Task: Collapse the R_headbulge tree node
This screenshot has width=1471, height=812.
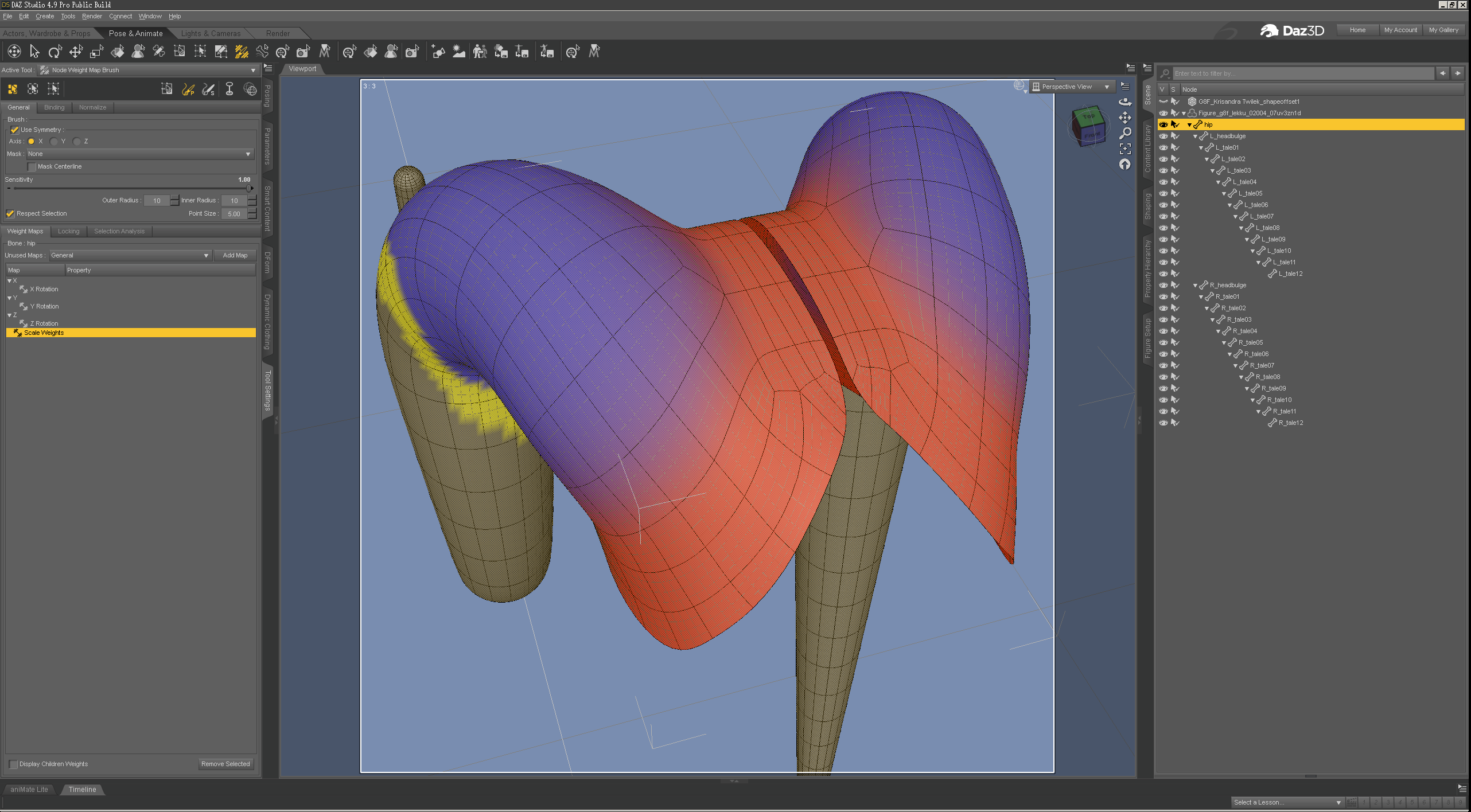Action: coord(1195,286)
